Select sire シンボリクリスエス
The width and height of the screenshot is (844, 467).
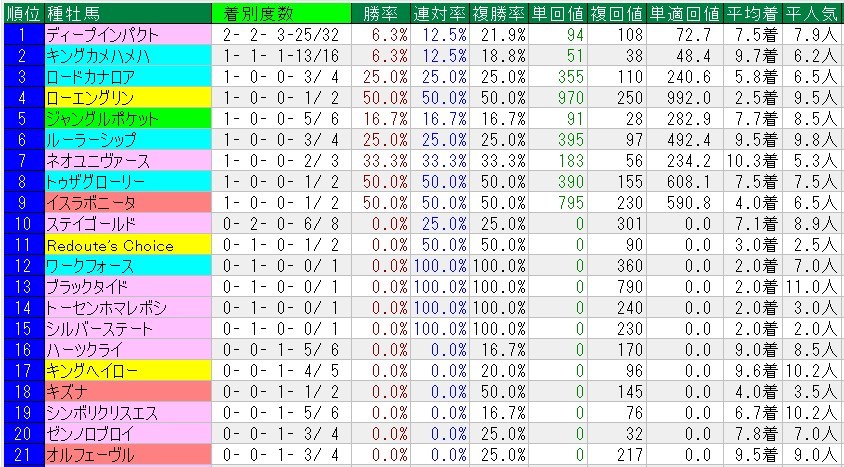click(x=128, y=413)
